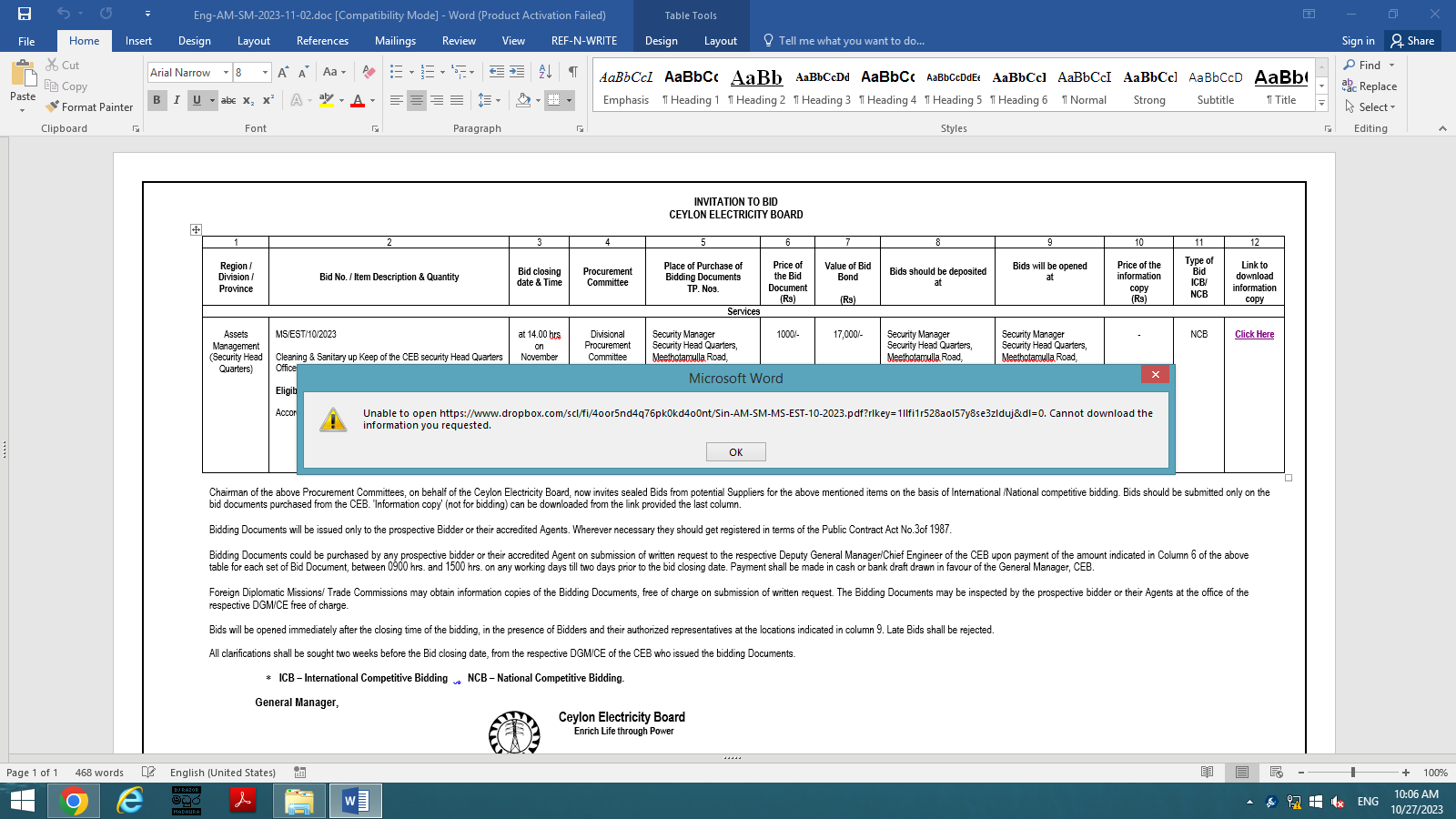This screenshot has width=1456, height=819.
Task: Click the Increase Indent icon
Action: tap(517, 72)
